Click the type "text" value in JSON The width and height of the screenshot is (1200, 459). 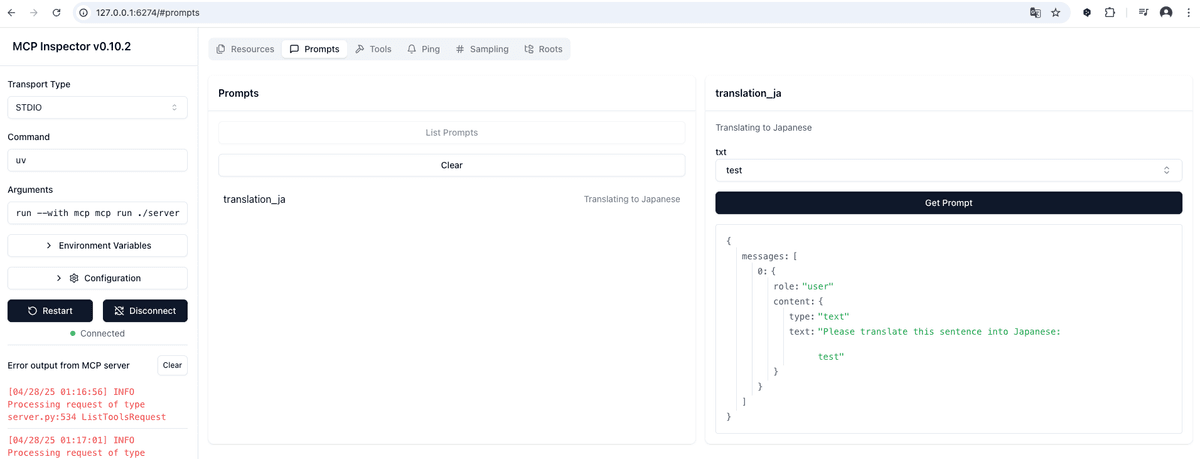pos(833,316)
